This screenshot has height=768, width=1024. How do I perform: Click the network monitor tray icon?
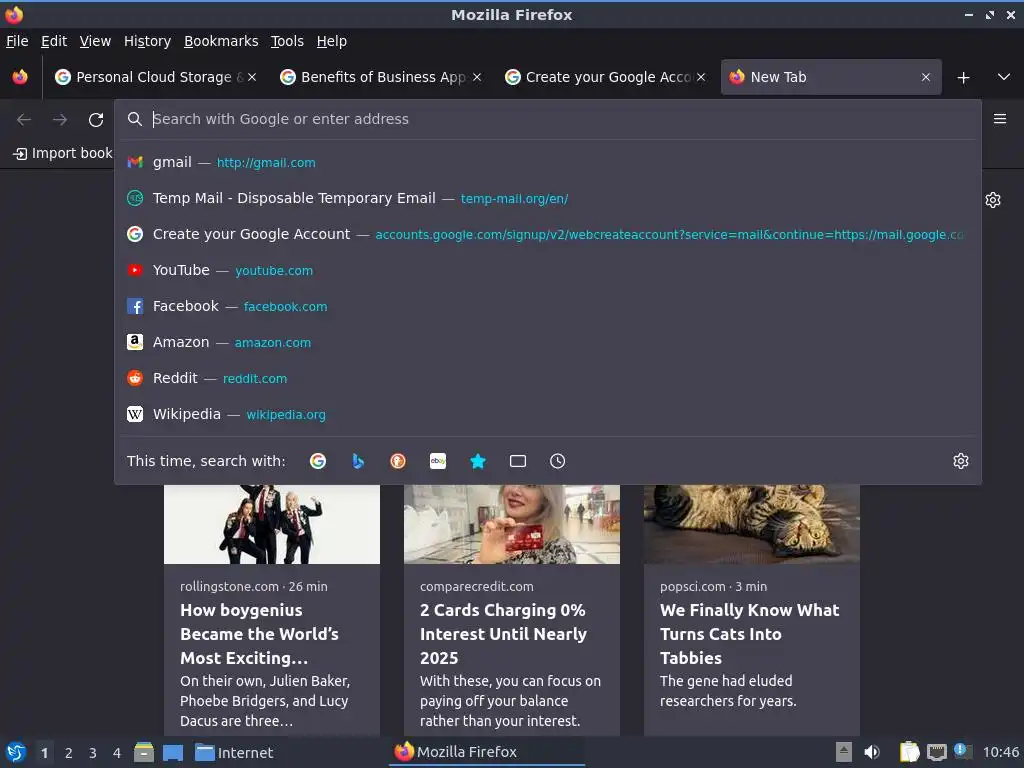click(x=936, y=753)
